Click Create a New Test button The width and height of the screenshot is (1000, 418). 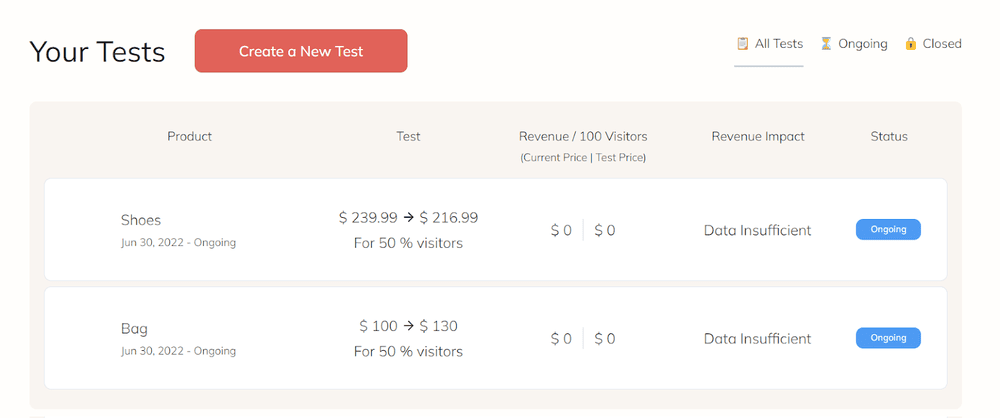301,51
